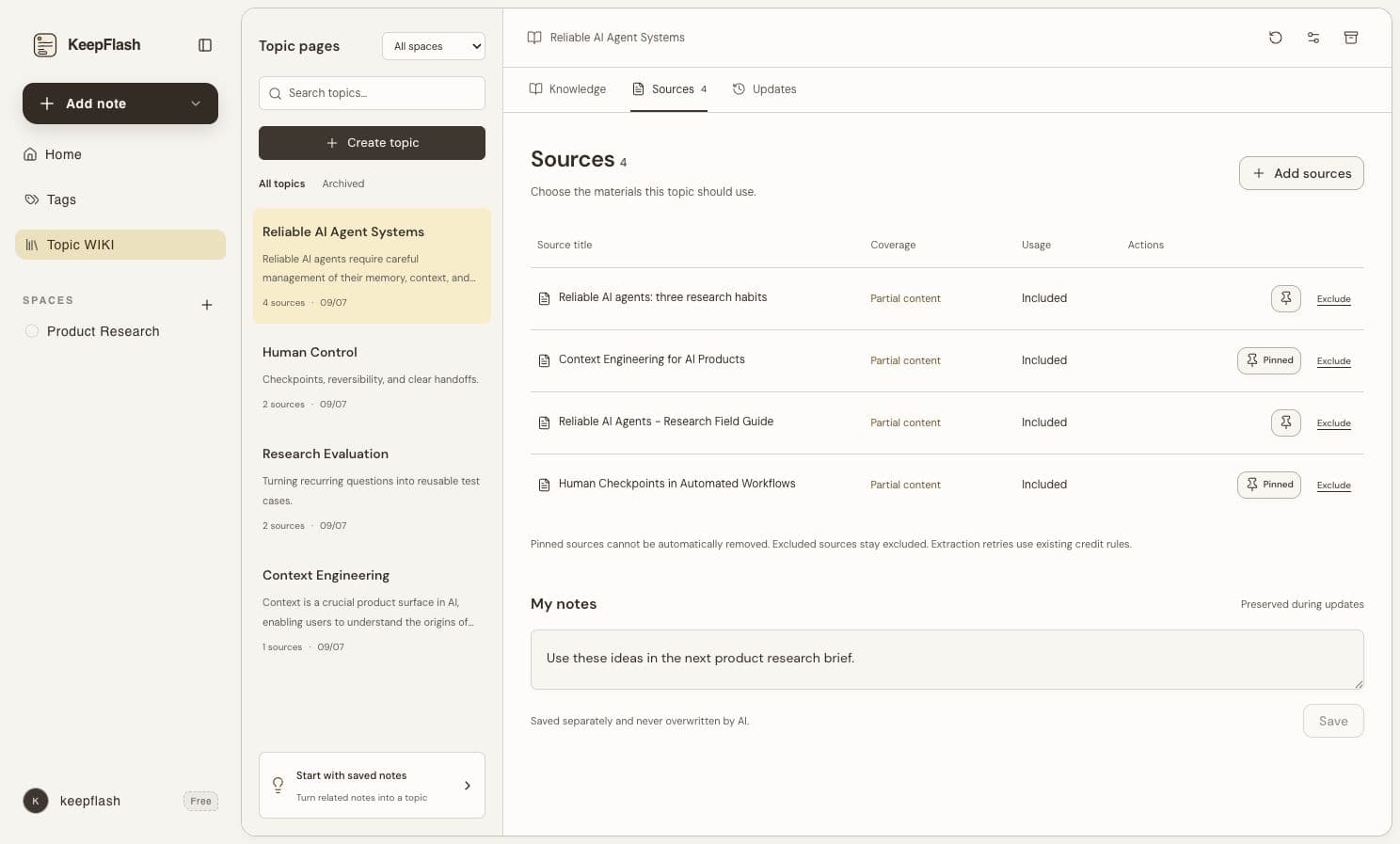
Task: Click the Create topic button
Action: tap(372, 143)
